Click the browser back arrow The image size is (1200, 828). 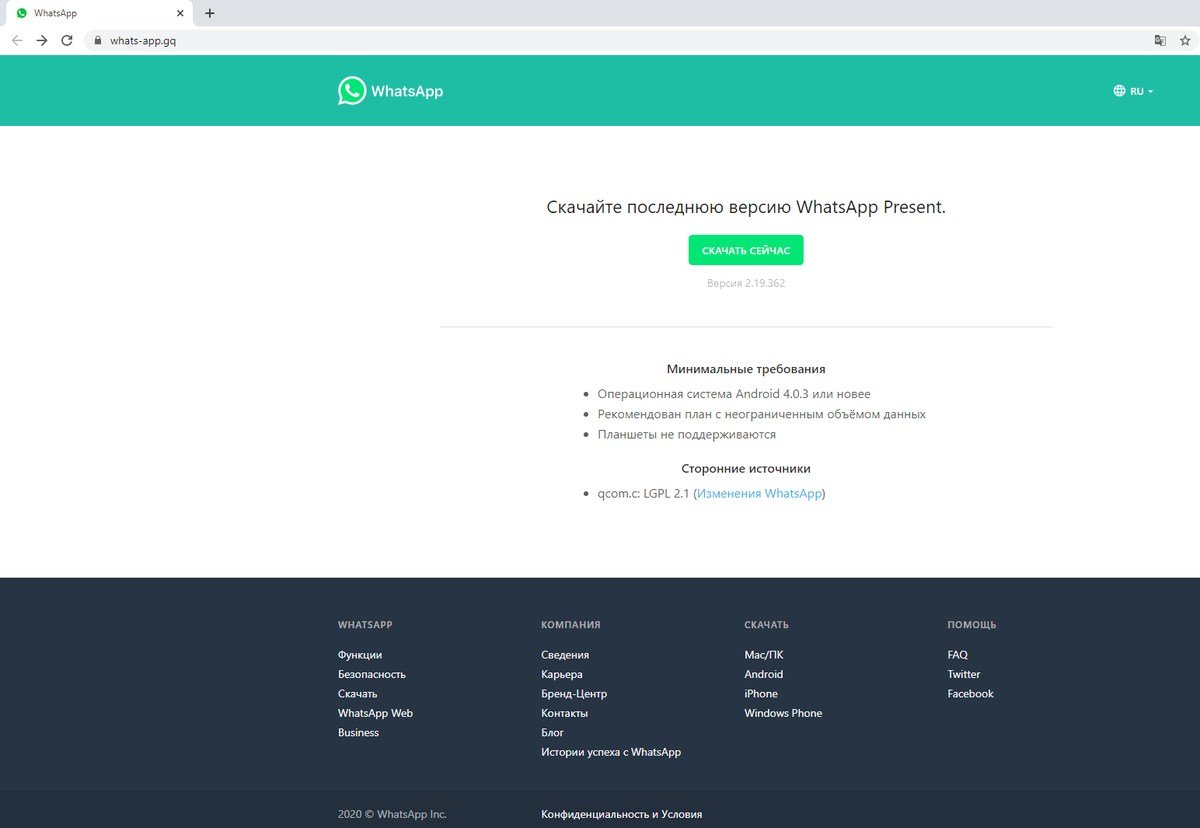pos(17,41)
